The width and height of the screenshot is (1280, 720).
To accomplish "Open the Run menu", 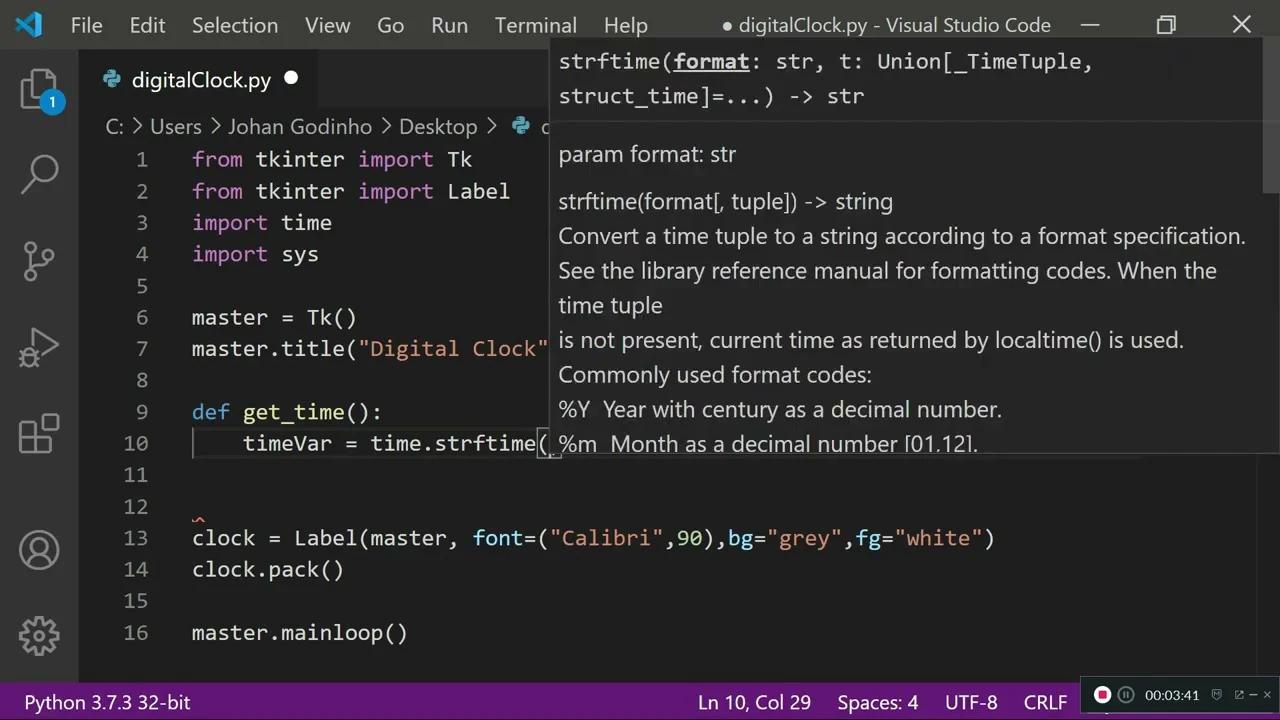I will click(449, 25).
